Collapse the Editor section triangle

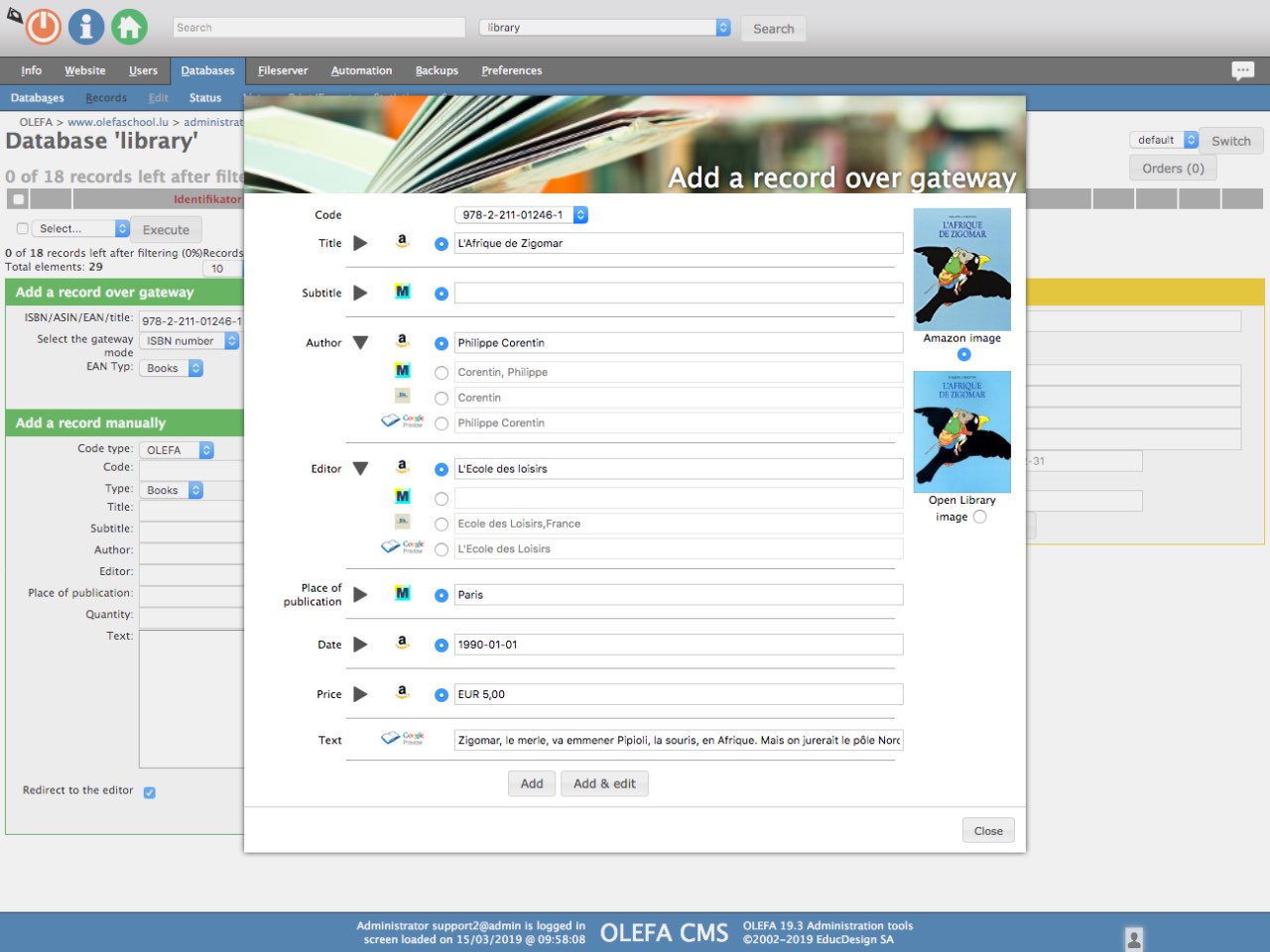[x=360, y=468]
